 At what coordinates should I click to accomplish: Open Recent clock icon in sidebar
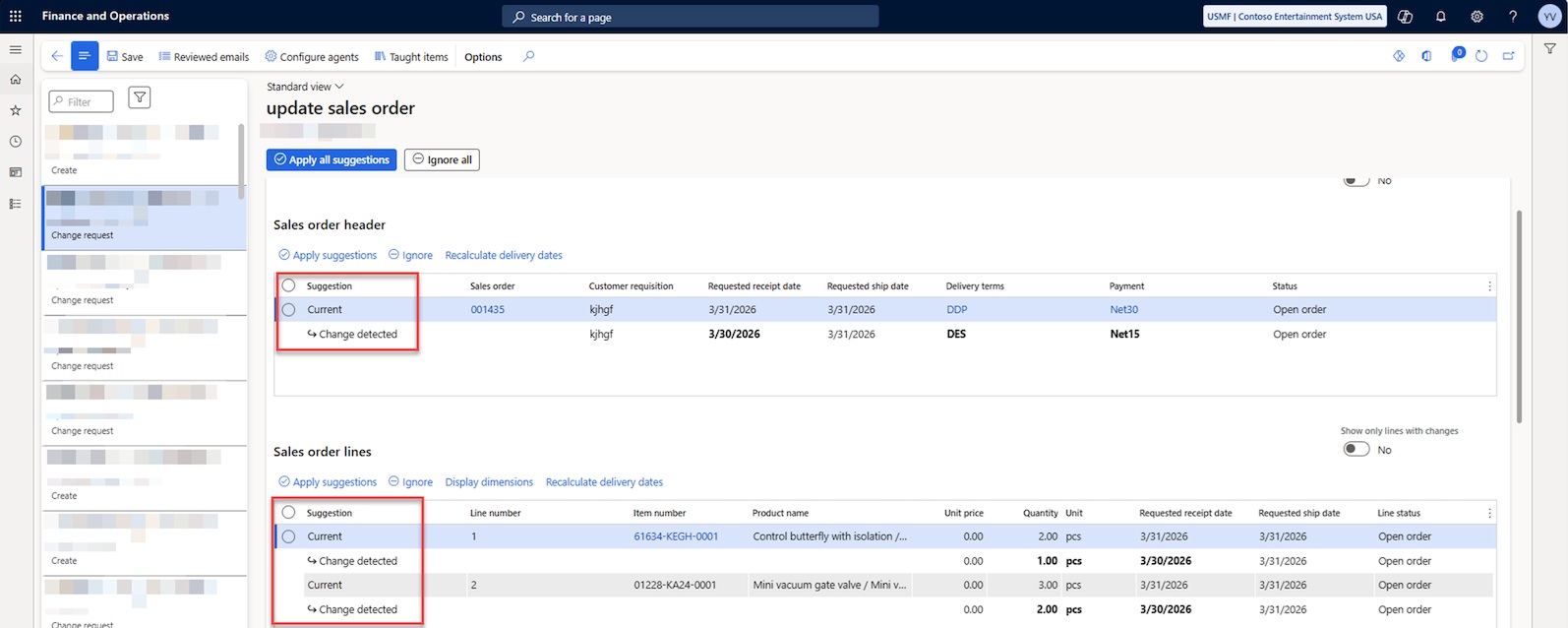point(16,142)
